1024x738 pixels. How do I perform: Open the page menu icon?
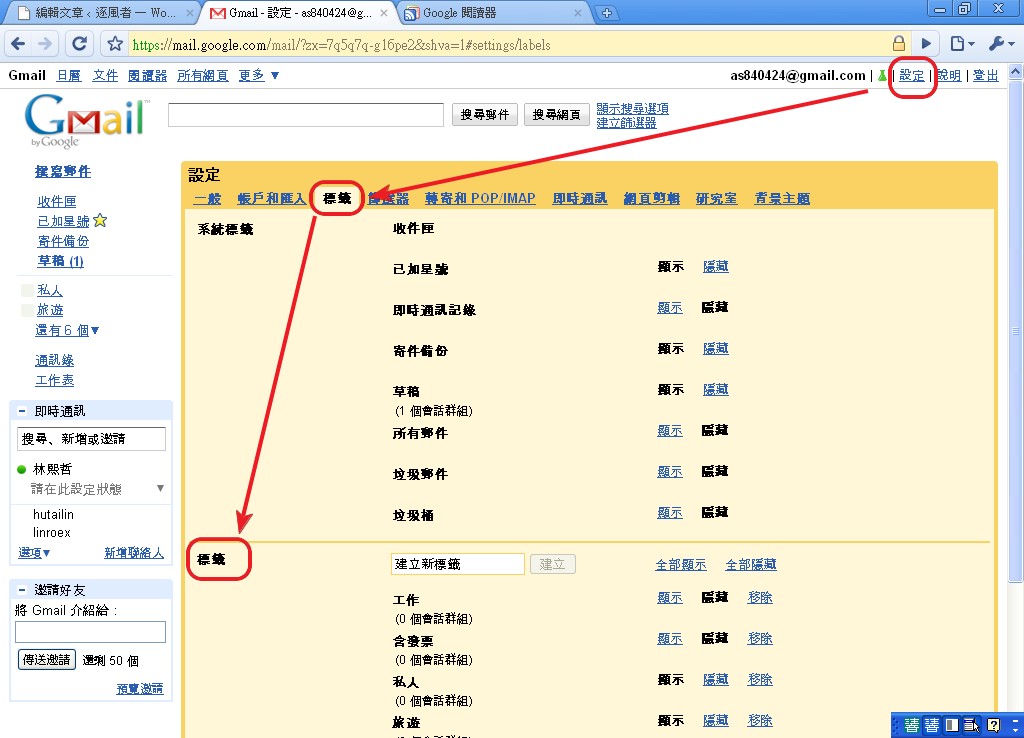(x=961, y=44)
